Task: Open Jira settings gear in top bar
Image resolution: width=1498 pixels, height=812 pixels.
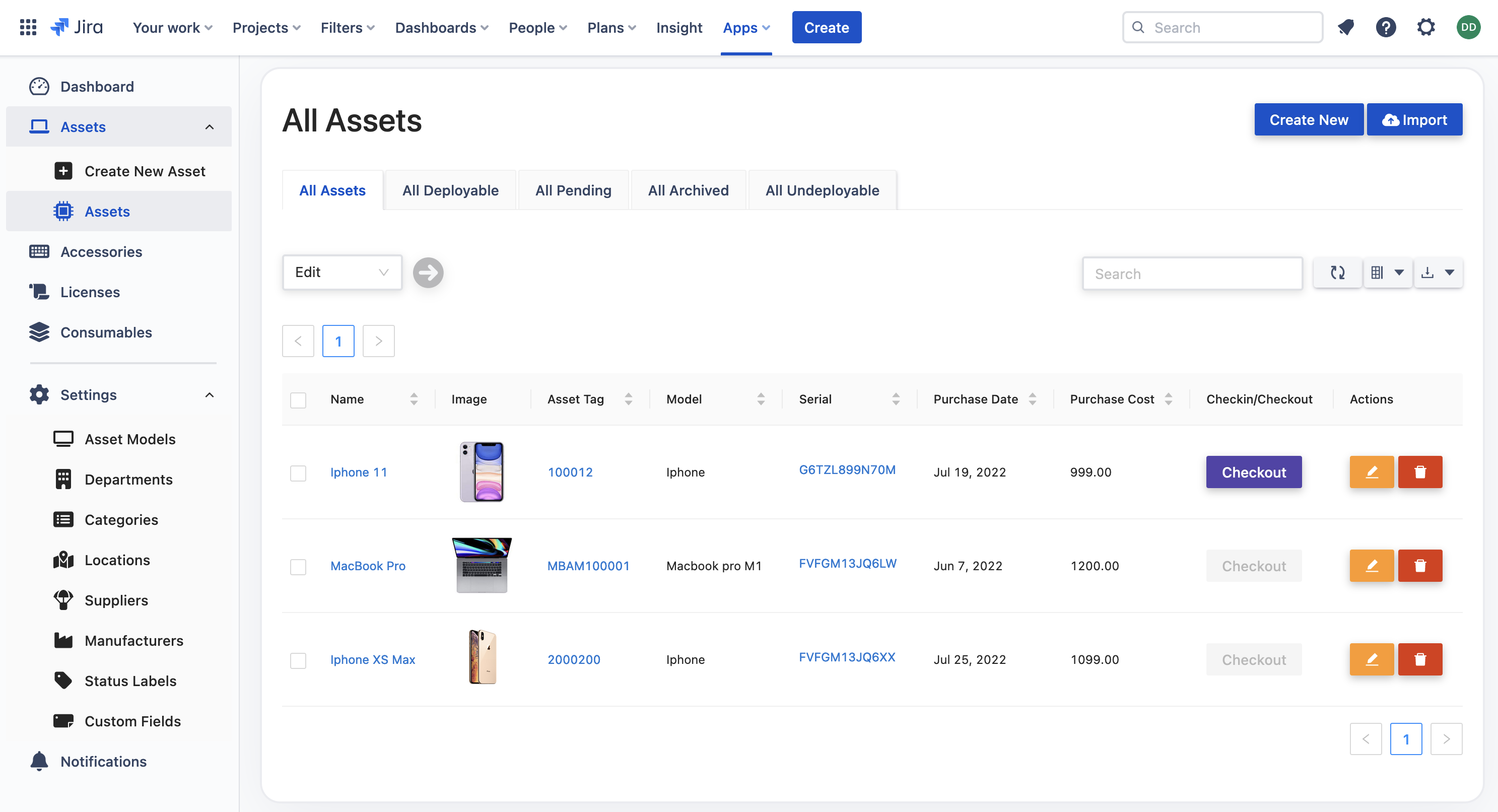Action: coord(1425,27)
